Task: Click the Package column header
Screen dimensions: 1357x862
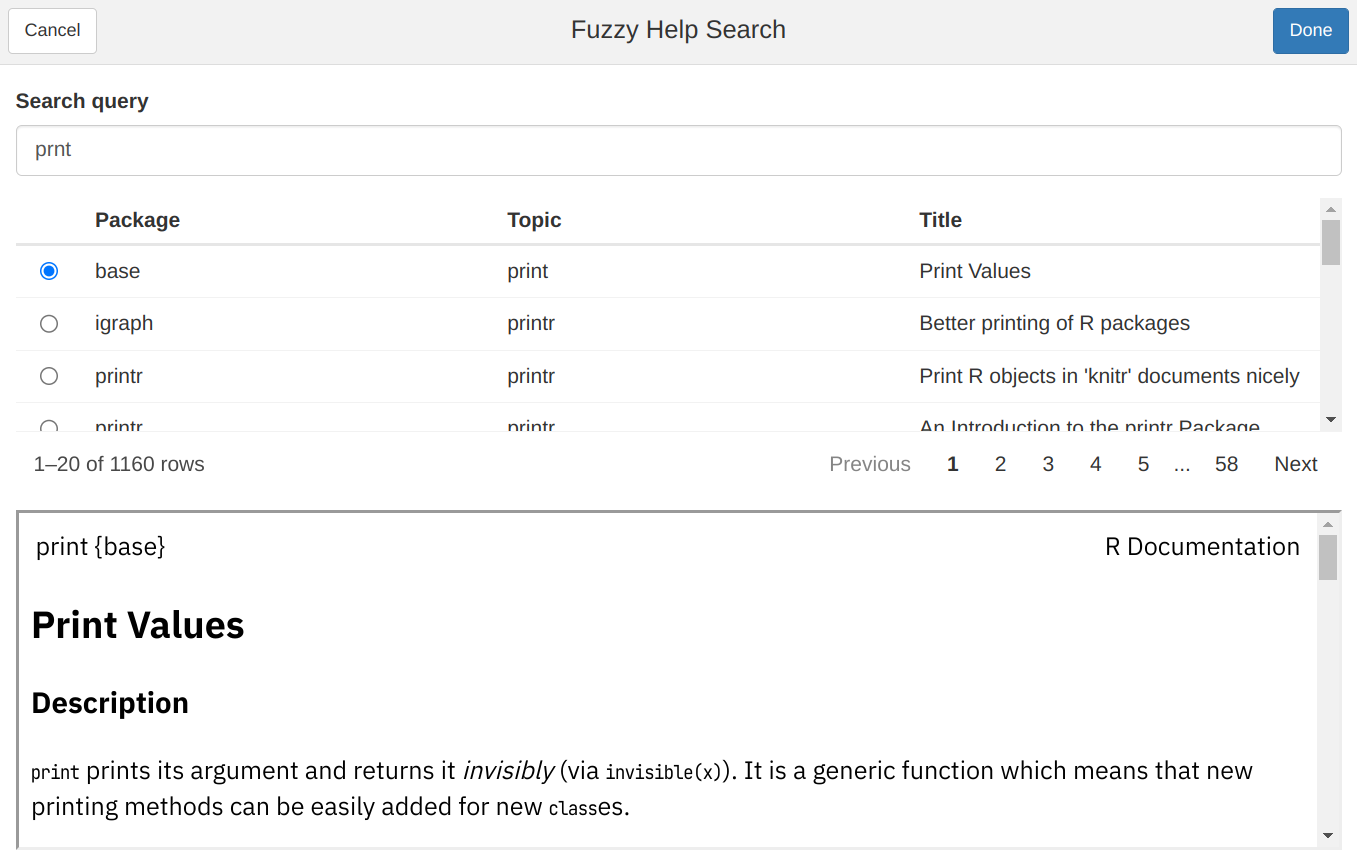Action: click(x=137, y=220)
